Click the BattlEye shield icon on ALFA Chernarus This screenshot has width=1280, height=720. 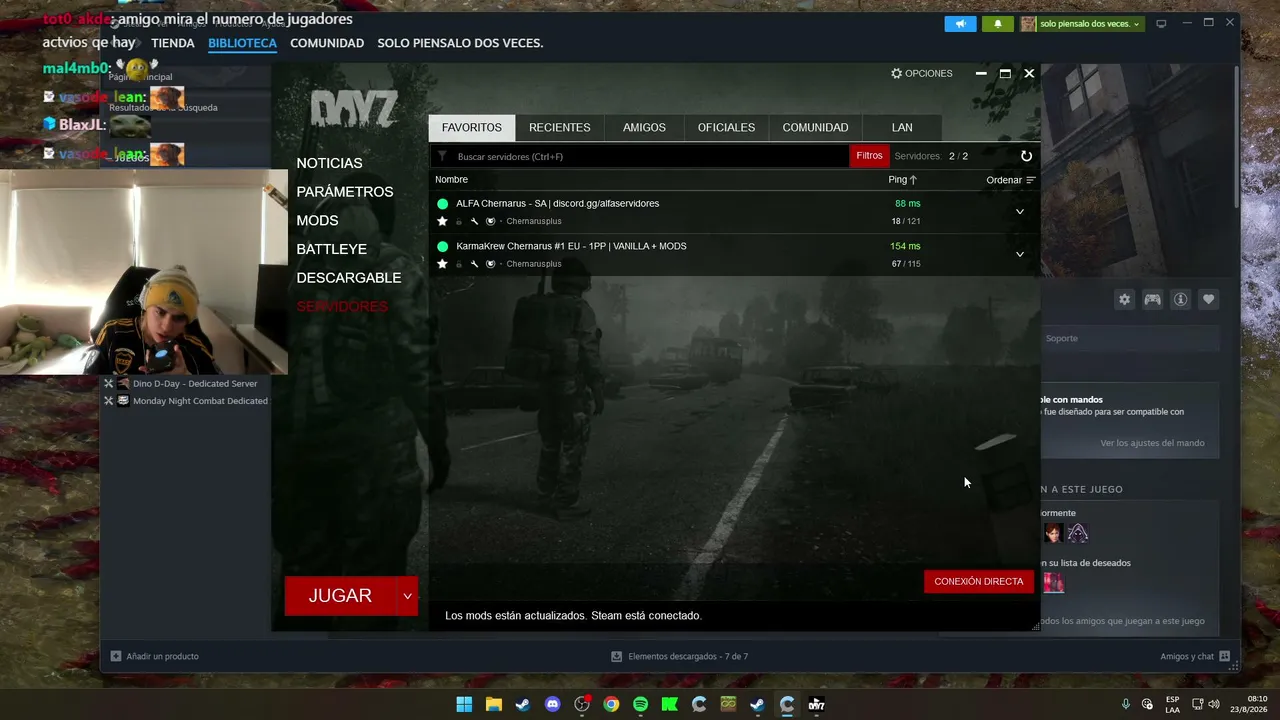click(x=490, y=221)
